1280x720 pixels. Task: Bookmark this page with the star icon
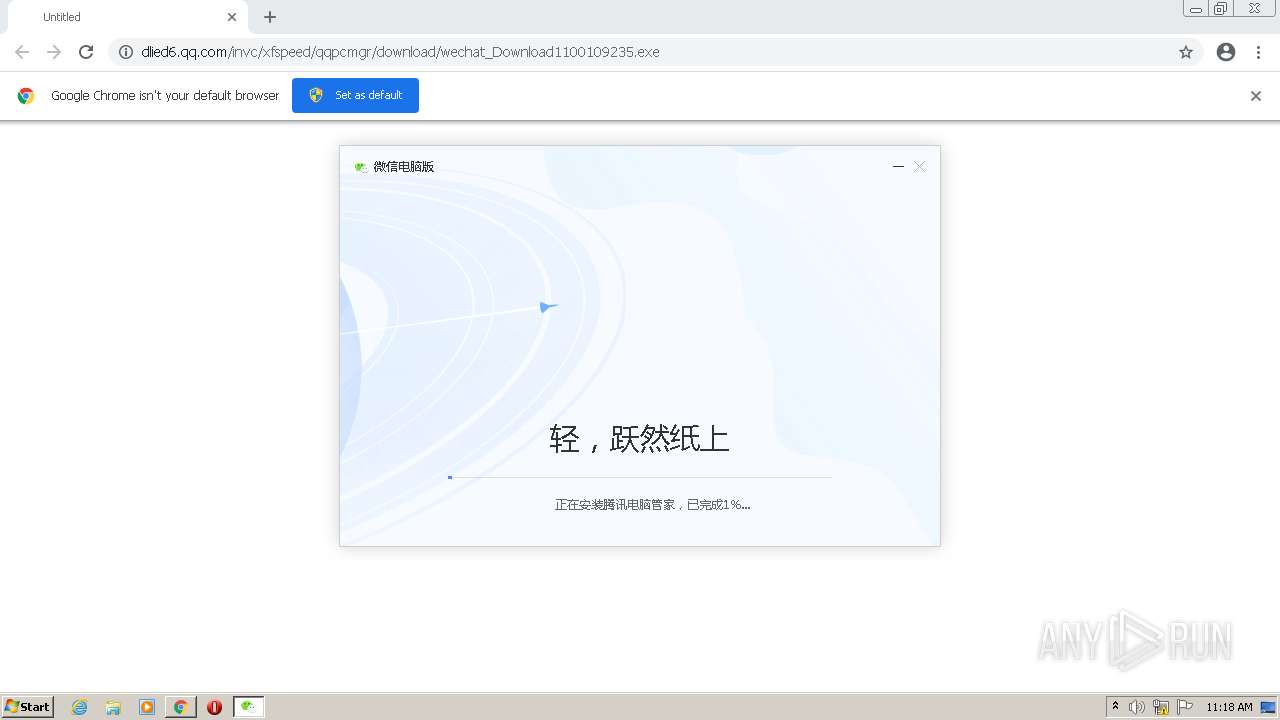coord(1186,52)
